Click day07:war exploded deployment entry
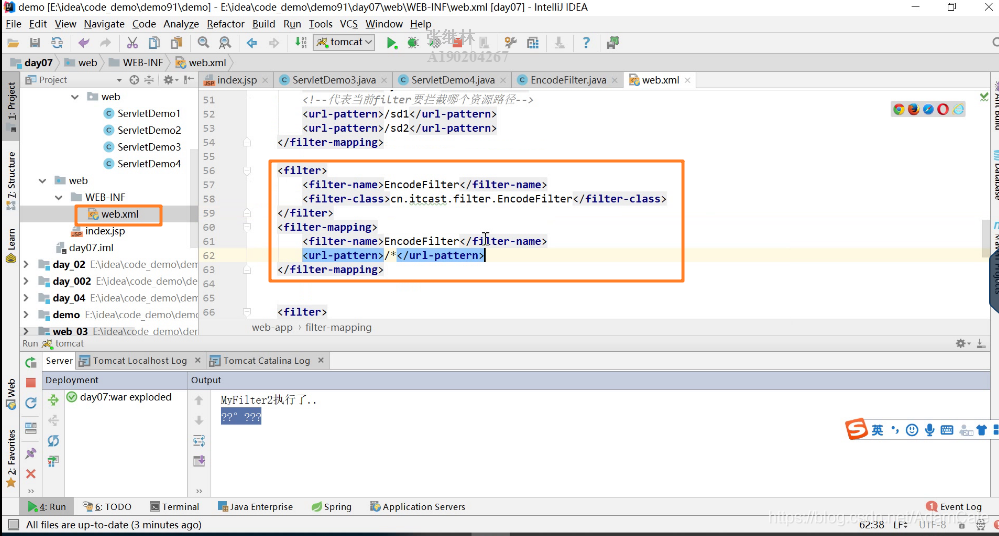 coord(126,397)
